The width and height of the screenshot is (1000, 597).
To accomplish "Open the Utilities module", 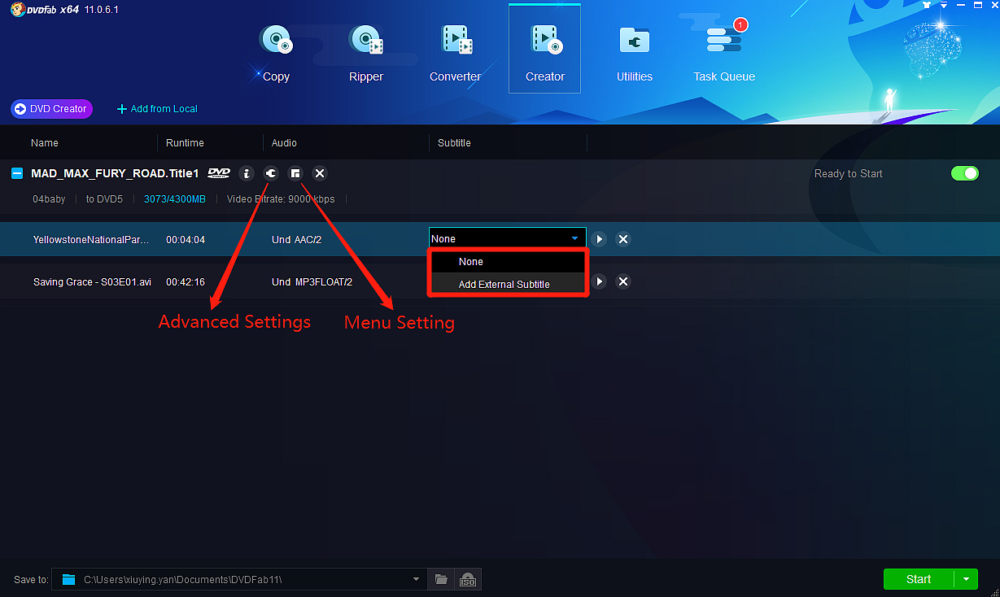I will coord(634,54).
